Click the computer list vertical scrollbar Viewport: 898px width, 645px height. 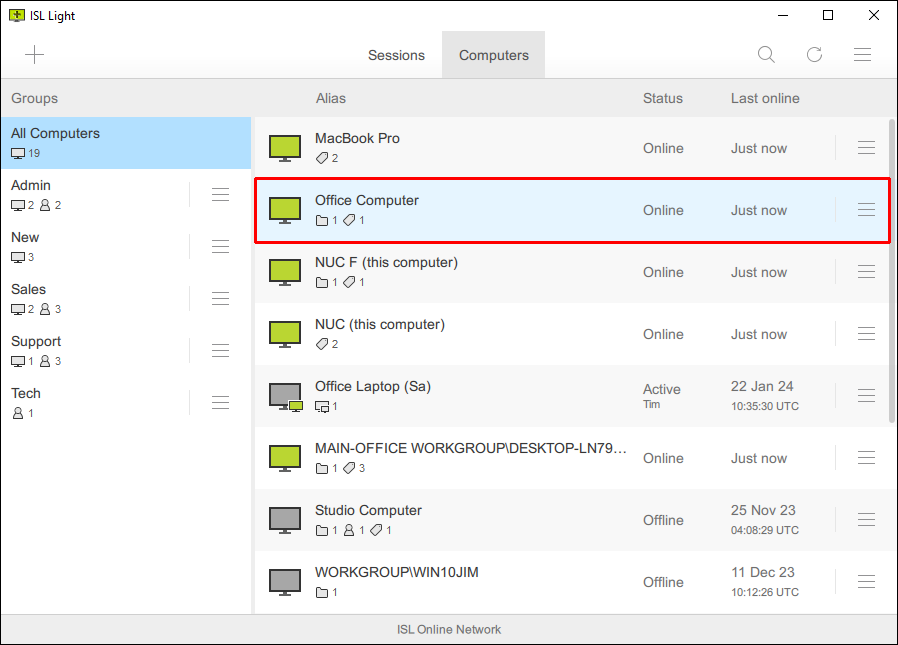point(891,270)
